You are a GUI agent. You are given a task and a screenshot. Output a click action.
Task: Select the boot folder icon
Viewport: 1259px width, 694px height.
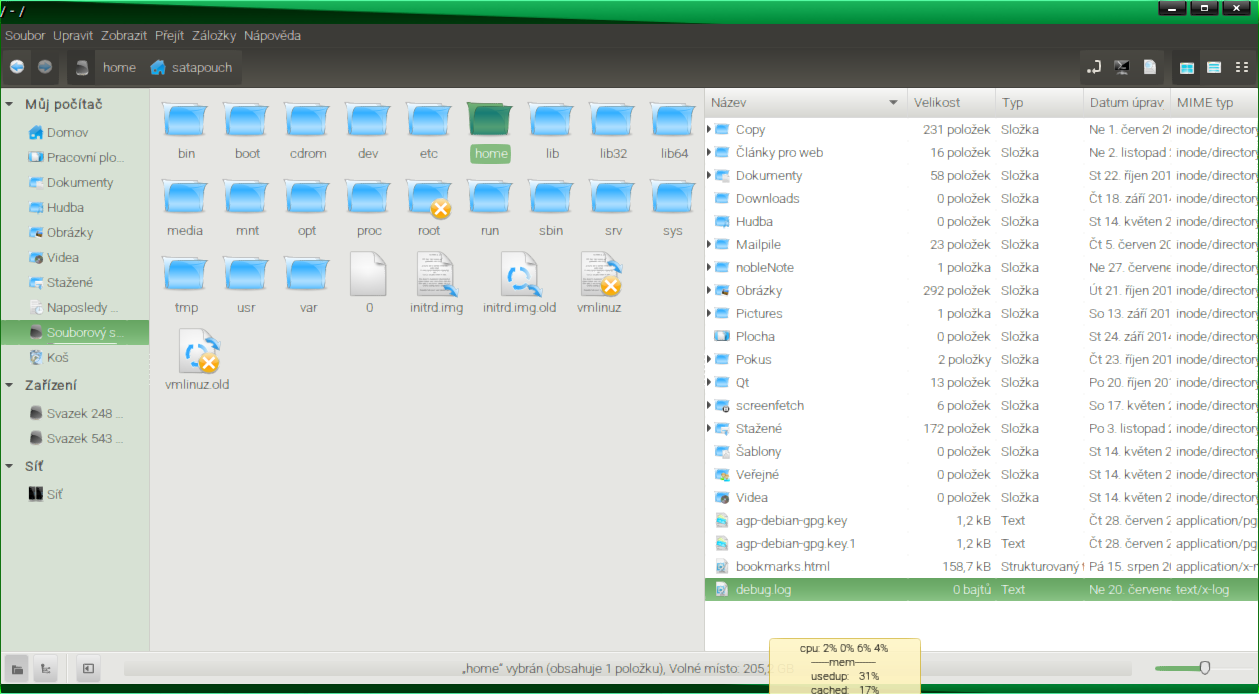pyautogui.click(x=247, y=120)
